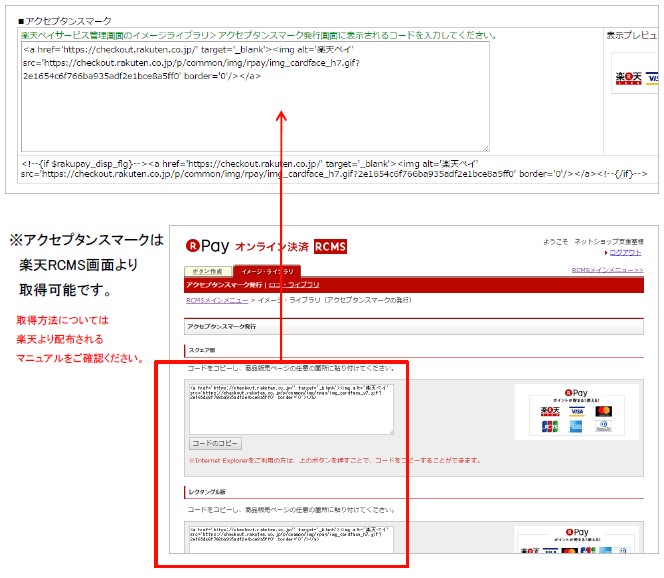Click the red RCMS badge in the header
664x578 pixels.
330,246
